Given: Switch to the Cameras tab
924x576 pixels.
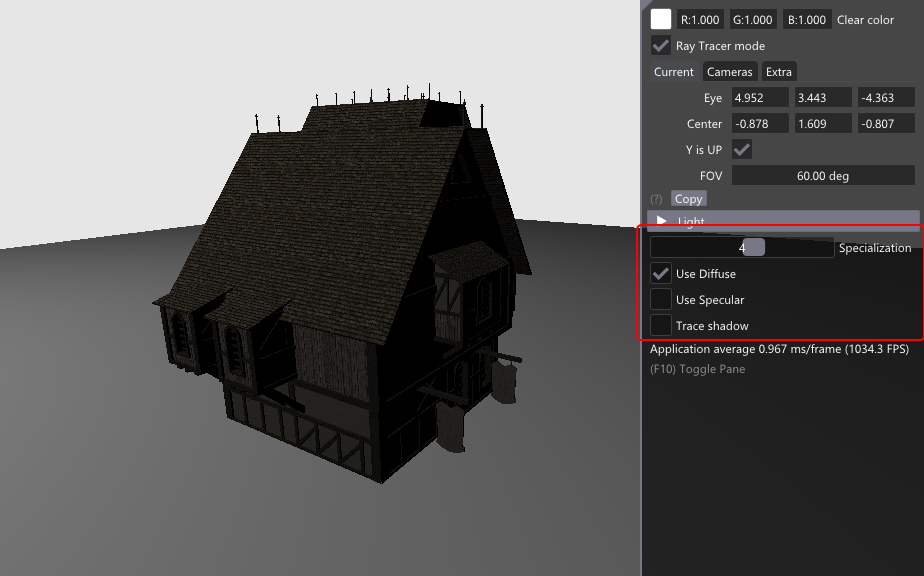Looking at the screenshot, I should 729,72.
